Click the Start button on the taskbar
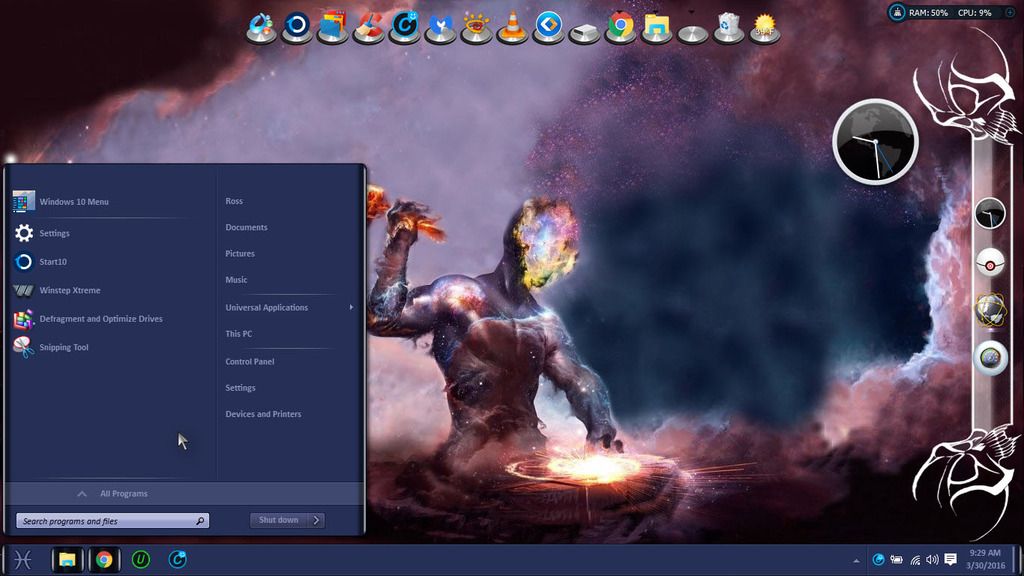 23,560
